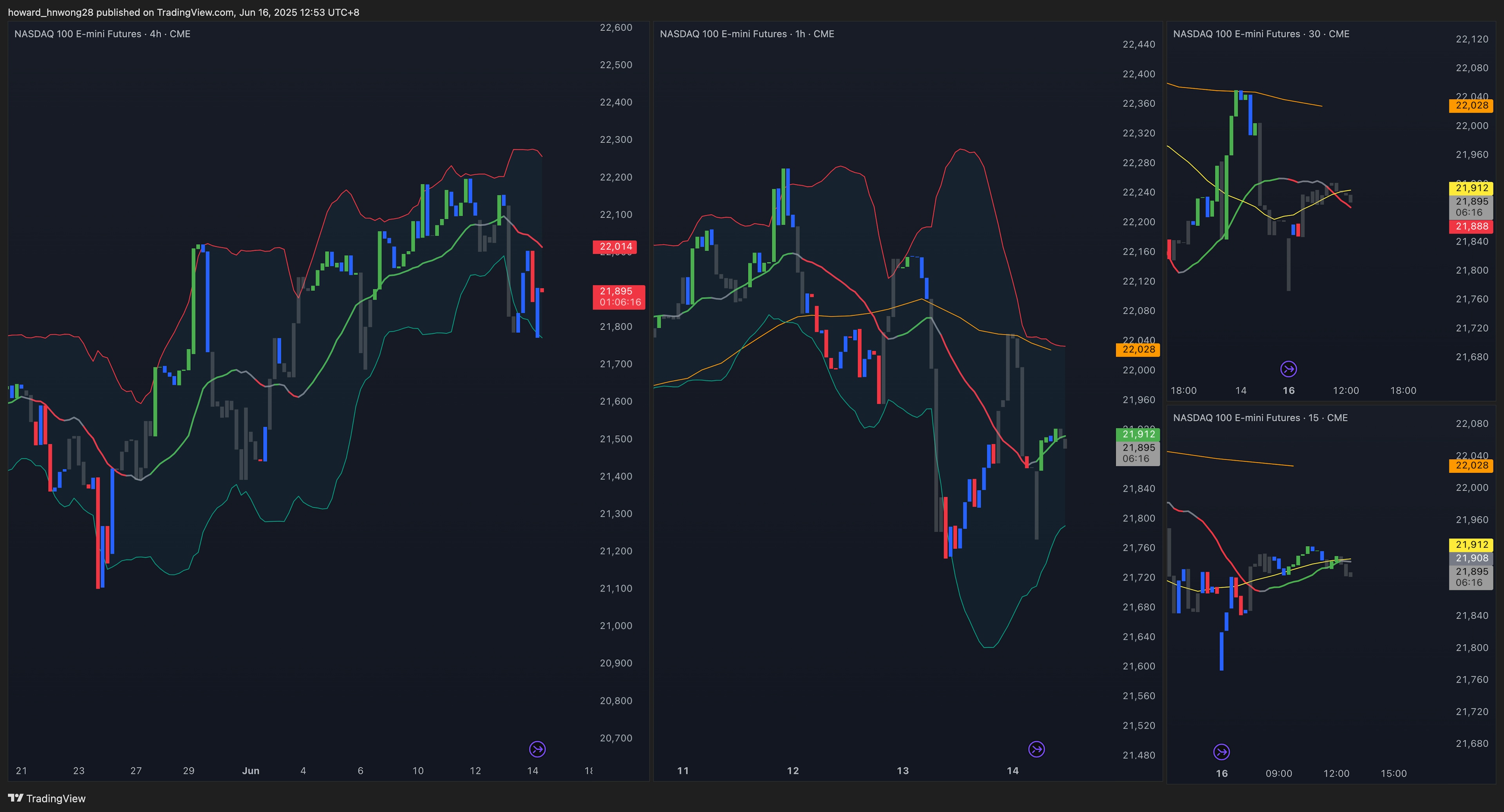Click the red 22,014 price label in 4h chart
This screenshot has height=812, width=1504.
[x=615, y=246]
